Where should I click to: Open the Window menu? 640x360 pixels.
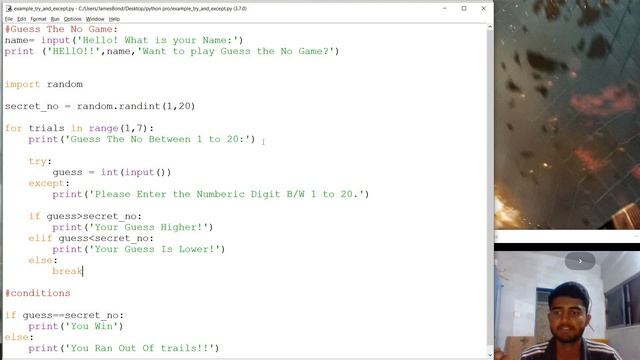click(95, 19)
